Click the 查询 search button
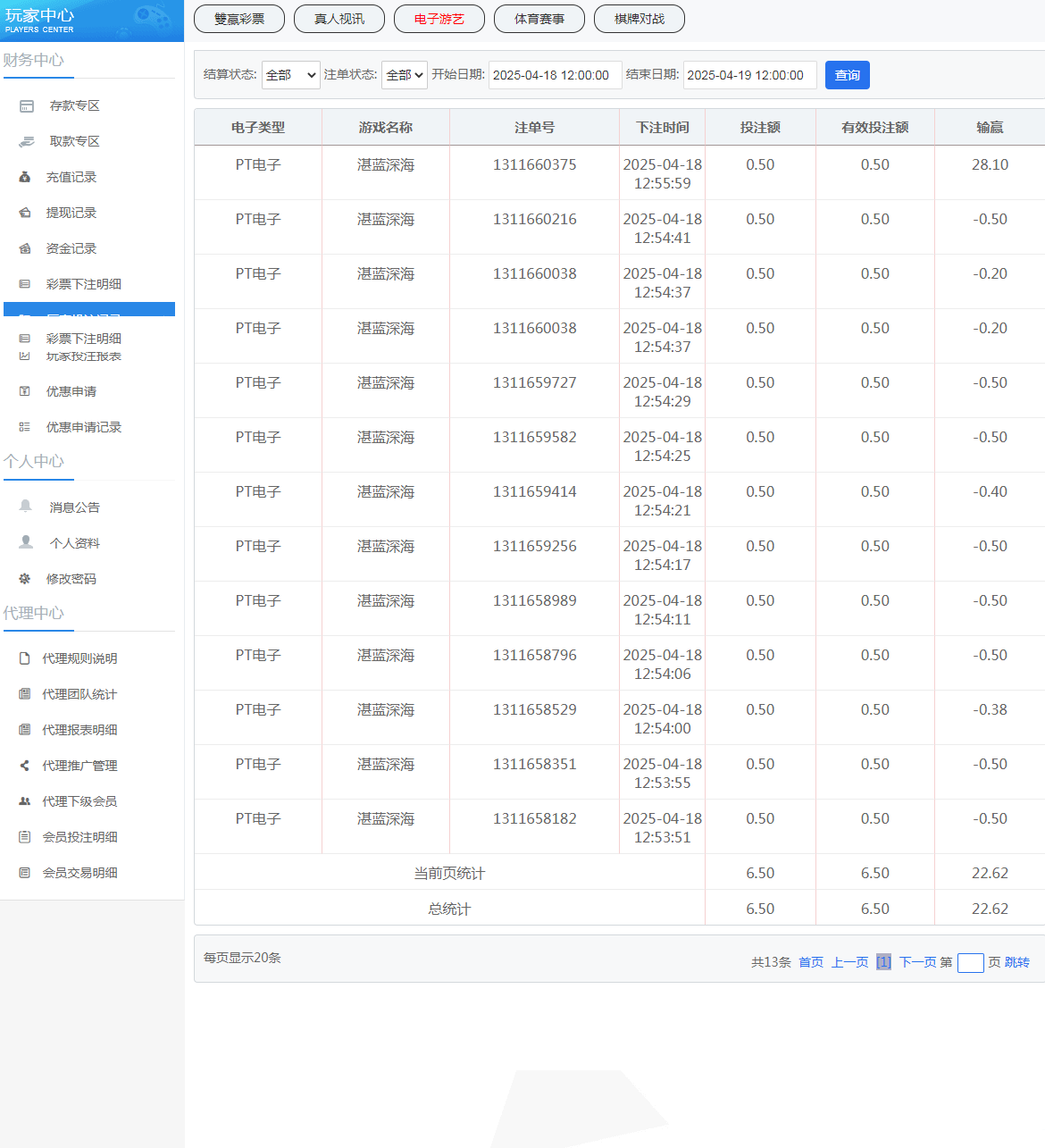1045x1148 pixels. [x=847, y=75]
